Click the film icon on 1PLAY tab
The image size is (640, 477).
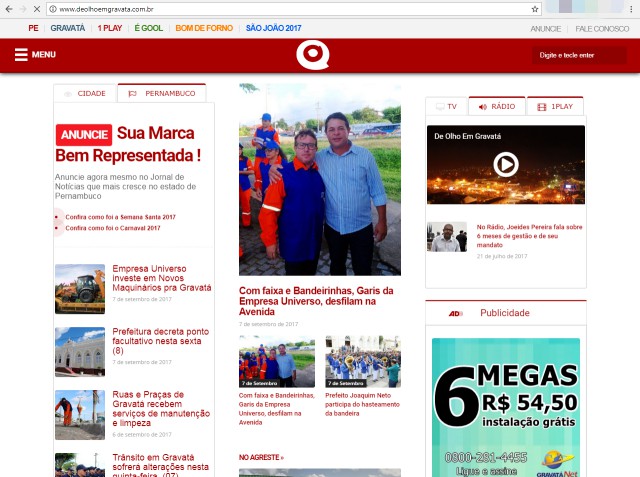(x=542, y=107)
